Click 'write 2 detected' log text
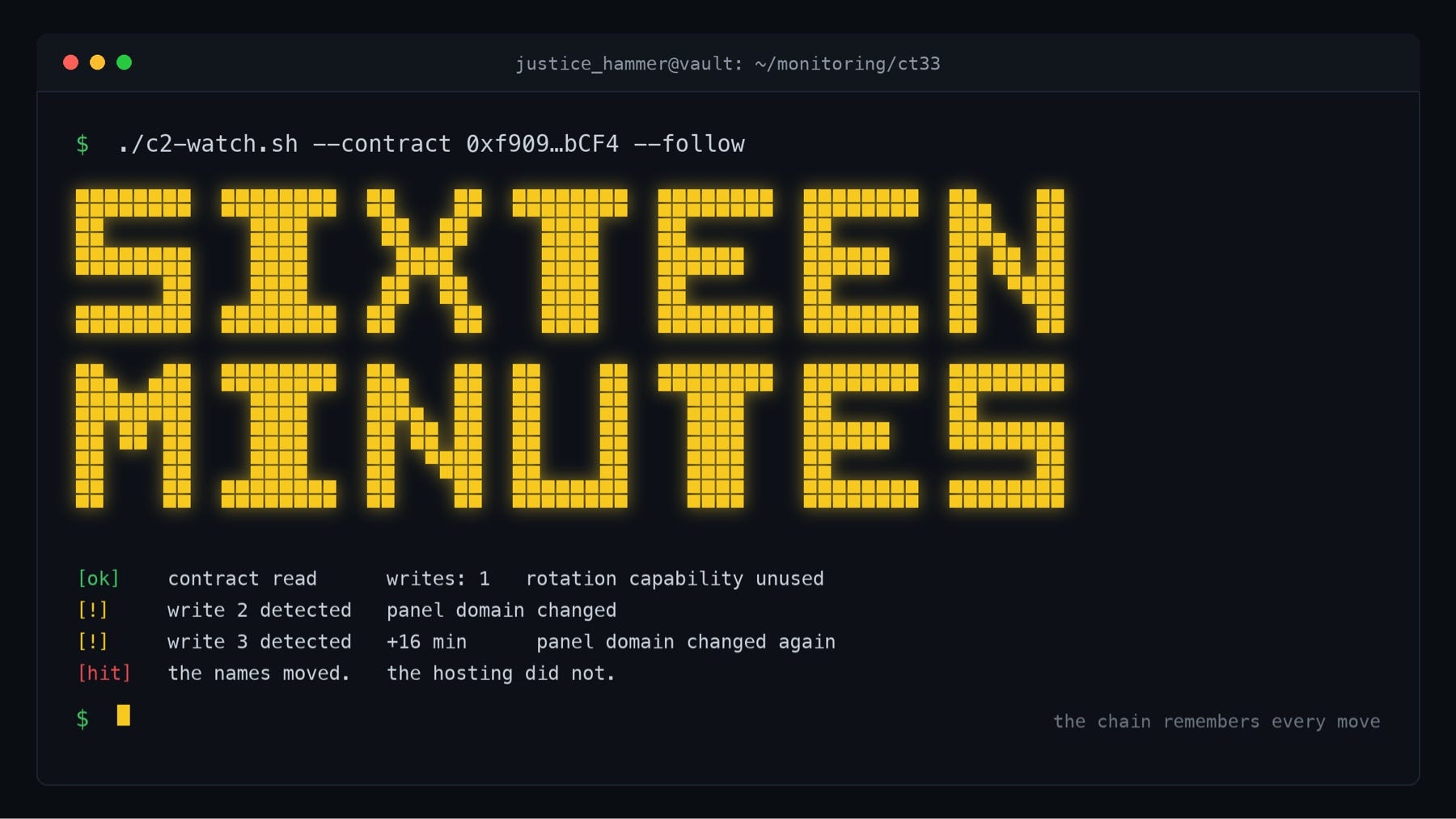1456x819 pixels. (259, 610)
